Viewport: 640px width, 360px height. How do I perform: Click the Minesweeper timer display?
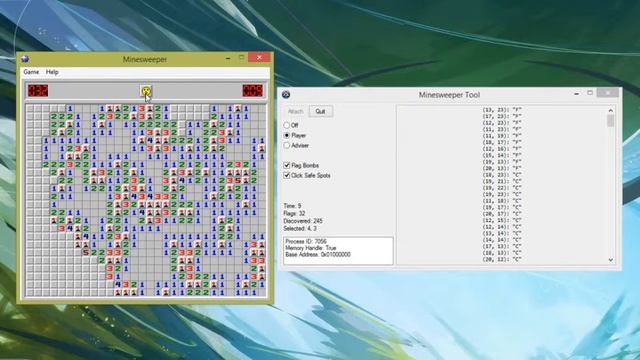tap(253, 91)
